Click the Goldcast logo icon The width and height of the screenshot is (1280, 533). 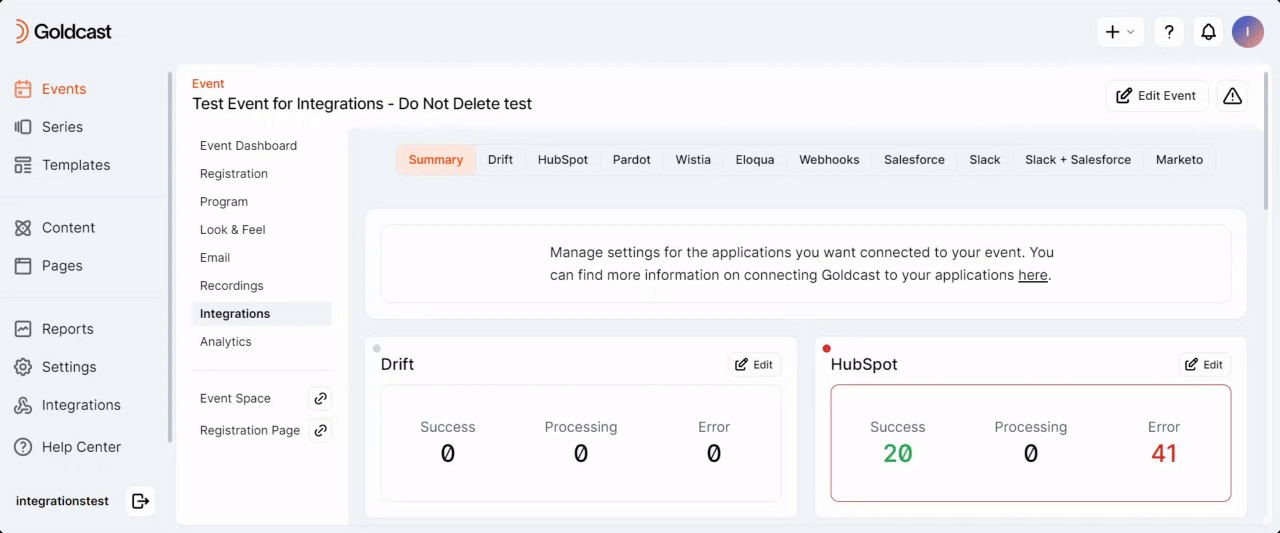[x=21, y=32]
